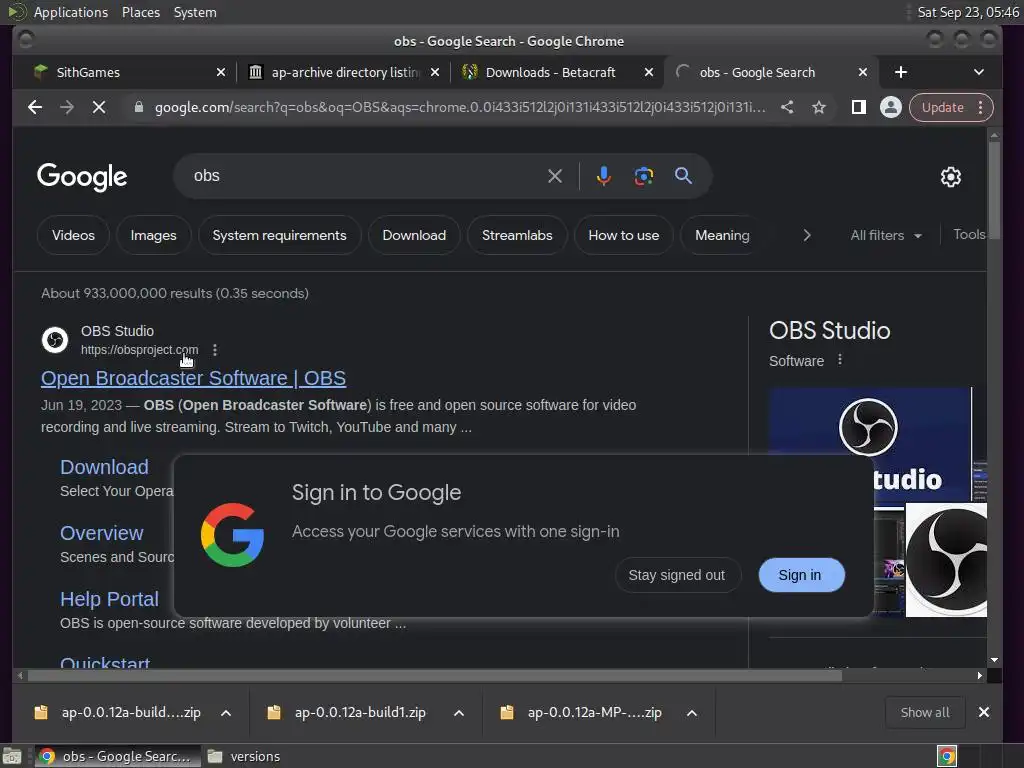Open the Applications menu
This screenshot has width=1024, height=768.
click(71, 12)
